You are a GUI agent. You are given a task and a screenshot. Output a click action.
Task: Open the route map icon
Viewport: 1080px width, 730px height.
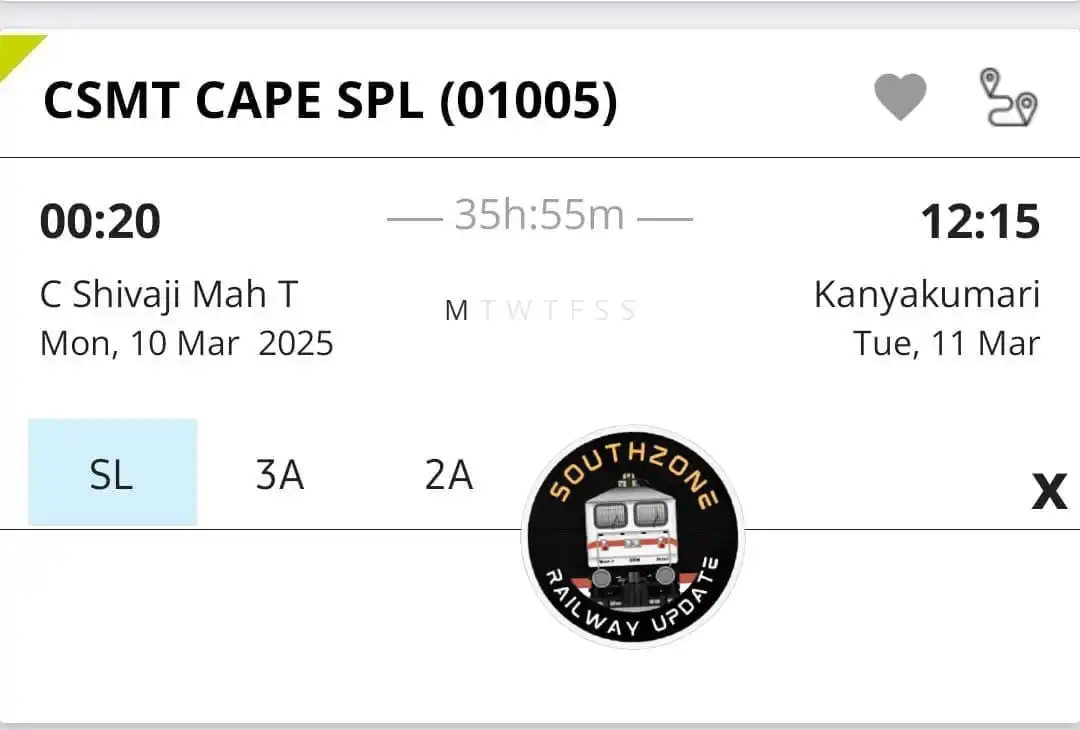(x=1009, y=97)
